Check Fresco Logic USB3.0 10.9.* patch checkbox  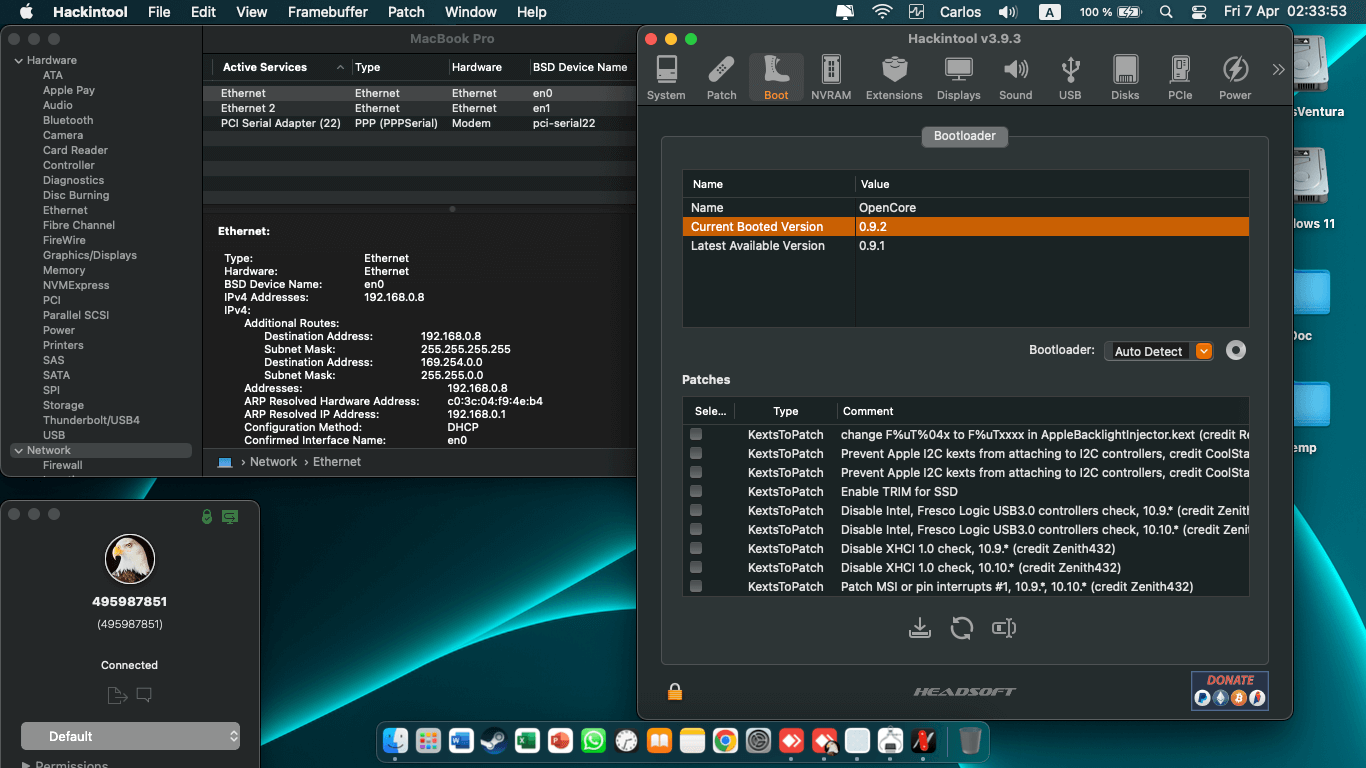click(x=696, y=511)
